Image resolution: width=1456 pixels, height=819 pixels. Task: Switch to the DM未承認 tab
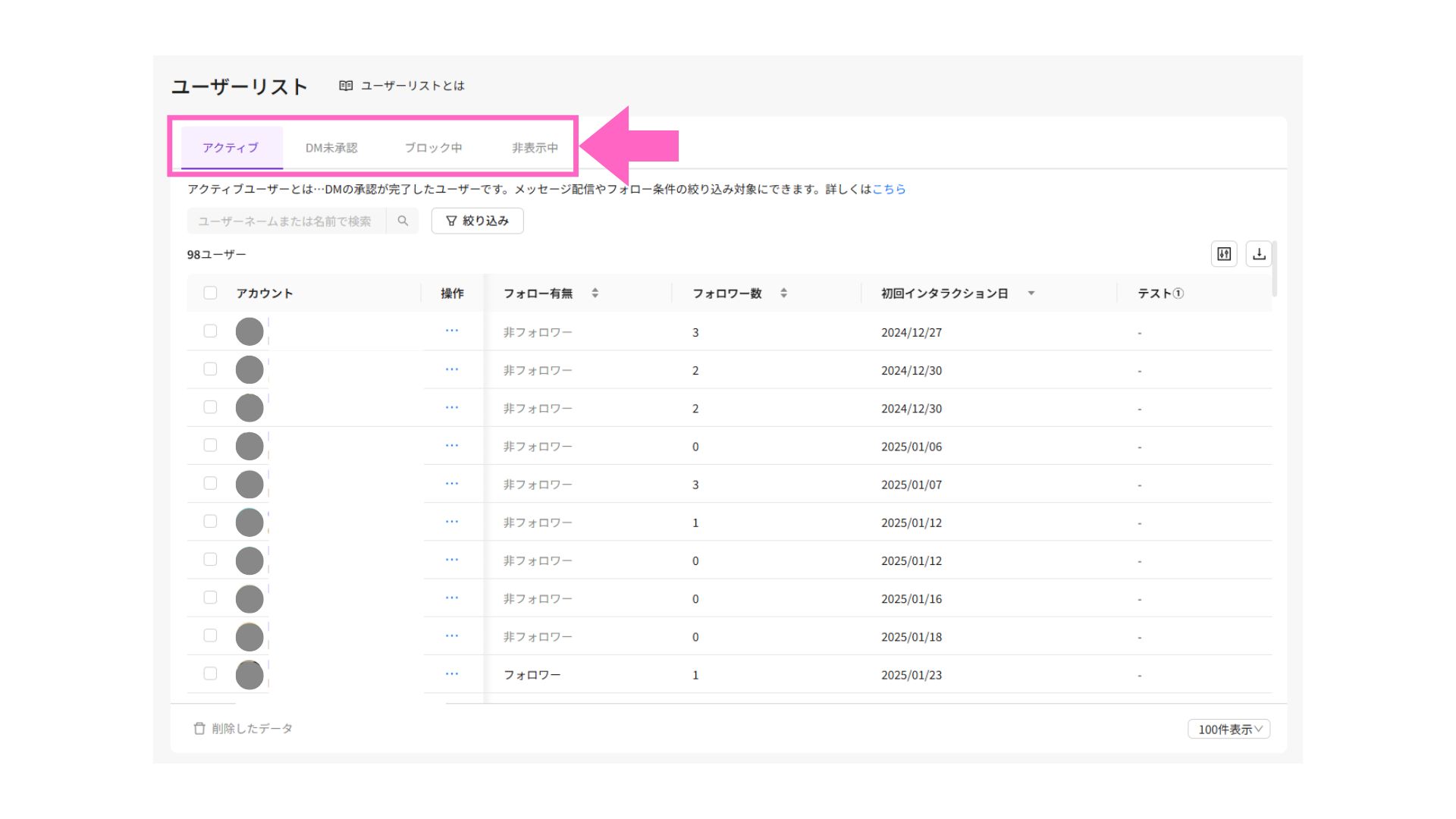click(331, 148)
